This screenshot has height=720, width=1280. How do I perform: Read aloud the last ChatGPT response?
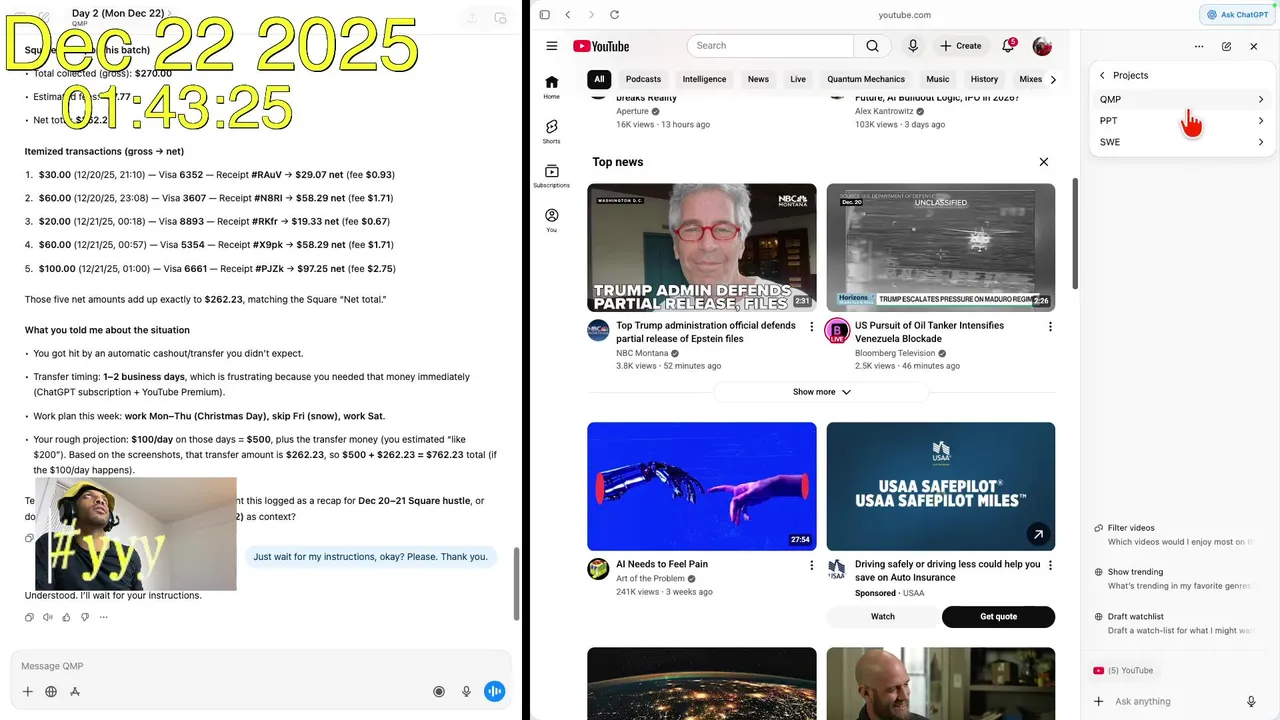[x=48, y=617]
